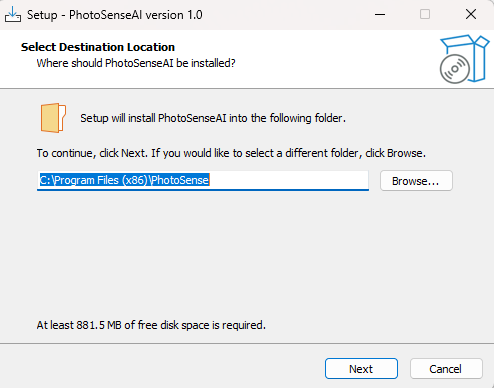Screen dimensions: 494x388
Task: Click the grayed-out maximize button
Action: pyautogui.click(x=425, y=15)
